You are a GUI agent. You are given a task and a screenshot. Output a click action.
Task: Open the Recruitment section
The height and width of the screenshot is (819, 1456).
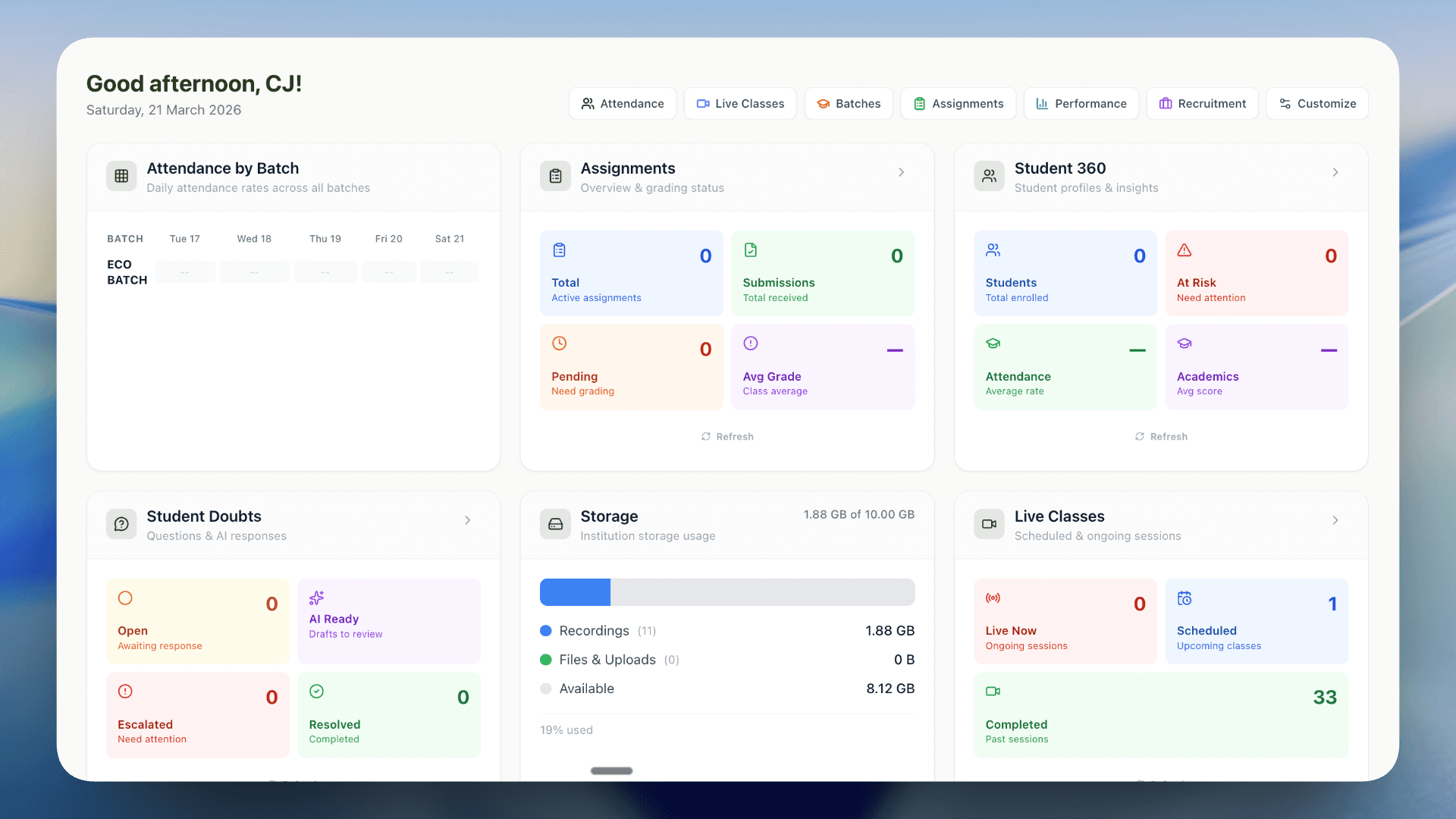coord(1202,103)
